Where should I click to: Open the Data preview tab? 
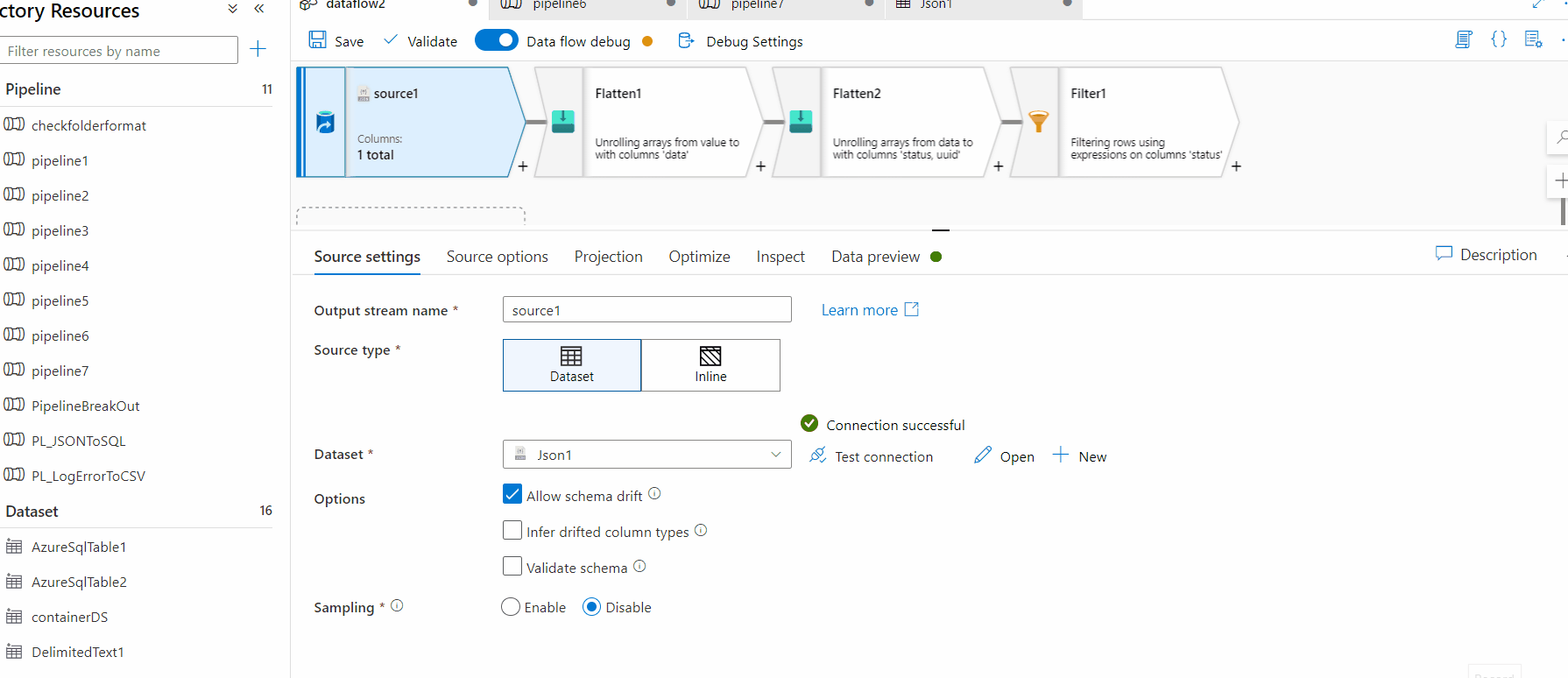click(876, 257)
